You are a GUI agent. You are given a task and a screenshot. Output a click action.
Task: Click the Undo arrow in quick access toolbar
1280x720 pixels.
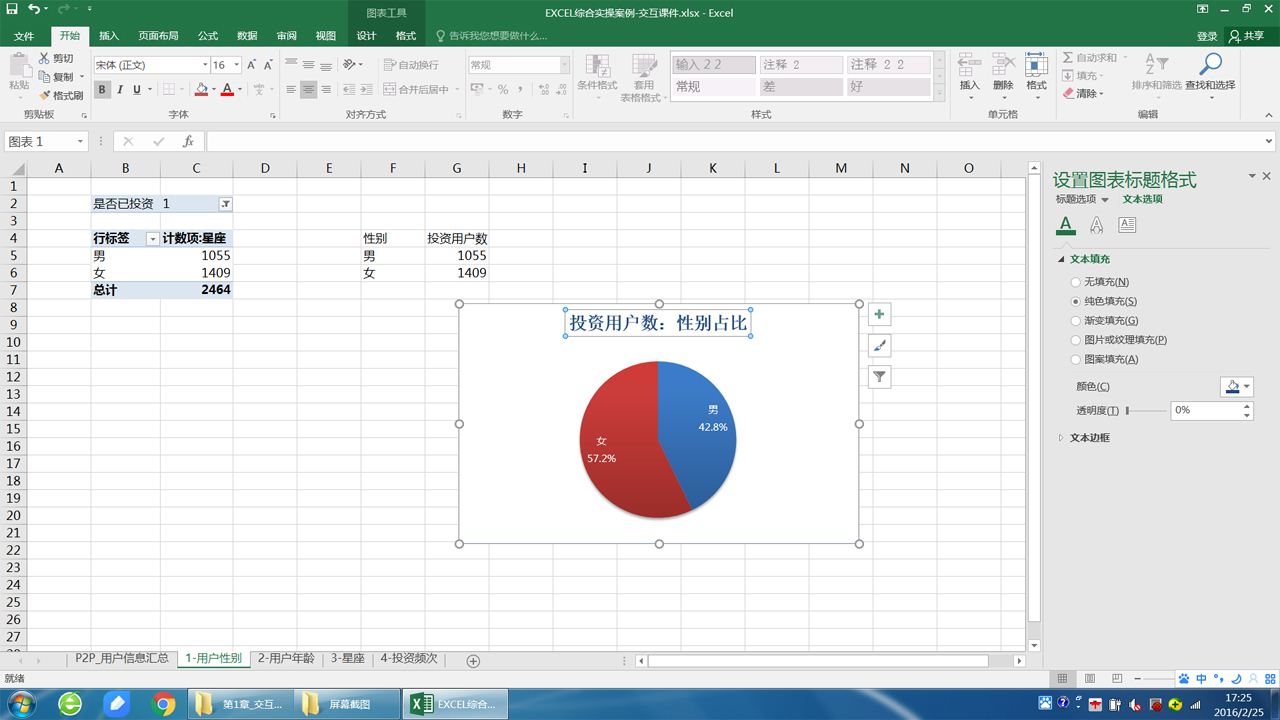tap(35, 10)
